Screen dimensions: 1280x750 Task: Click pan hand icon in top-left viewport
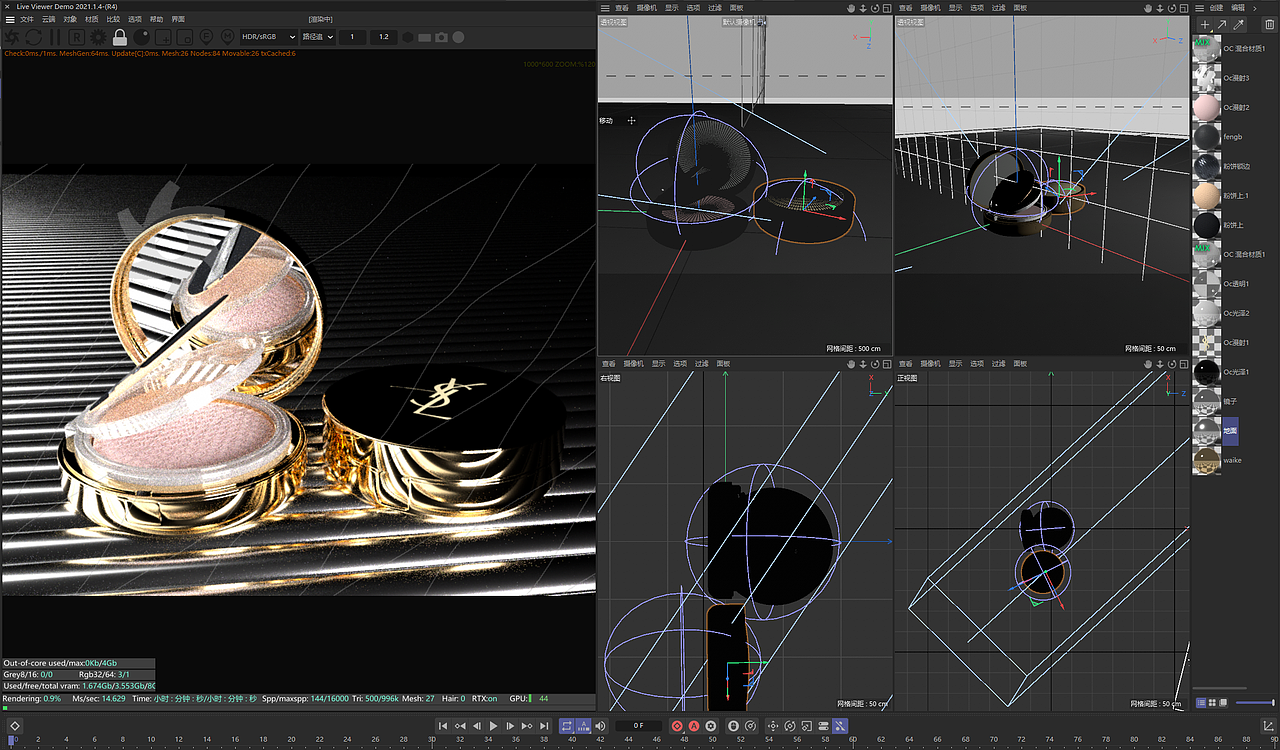pyautogui.click(x=852, y=8)
